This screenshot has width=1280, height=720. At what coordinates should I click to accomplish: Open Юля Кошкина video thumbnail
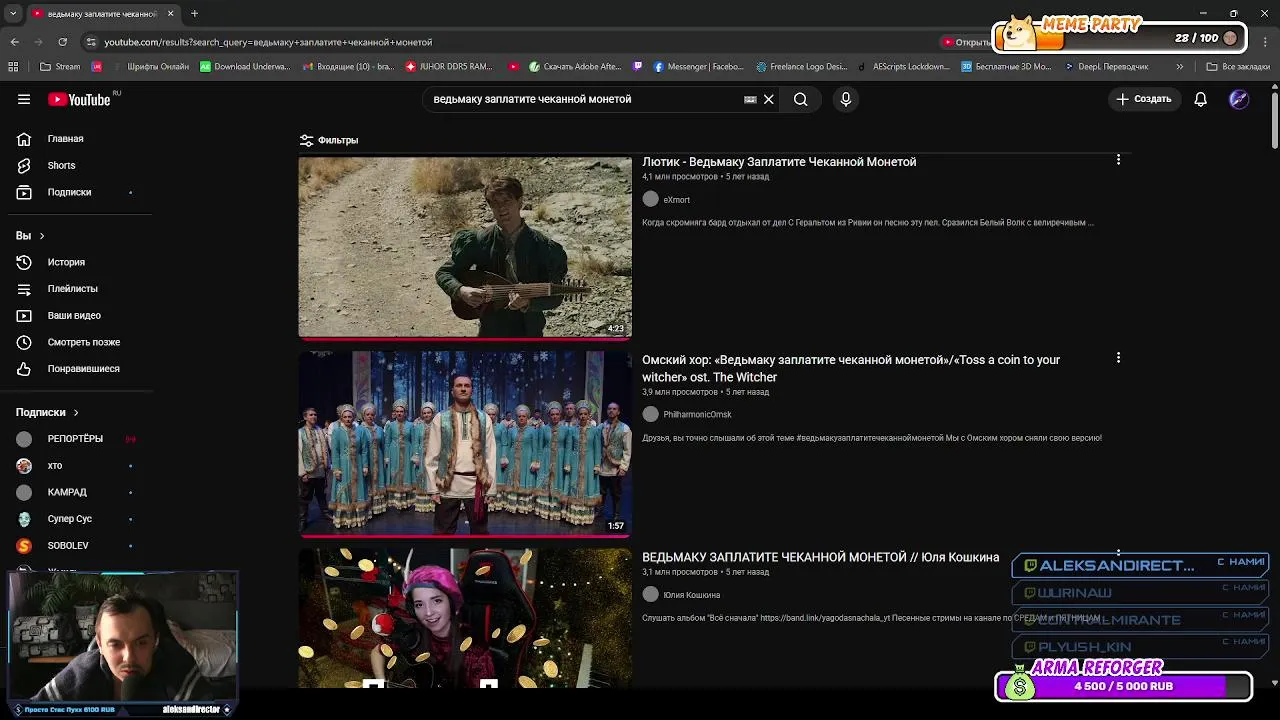click(x=465, y=618)
